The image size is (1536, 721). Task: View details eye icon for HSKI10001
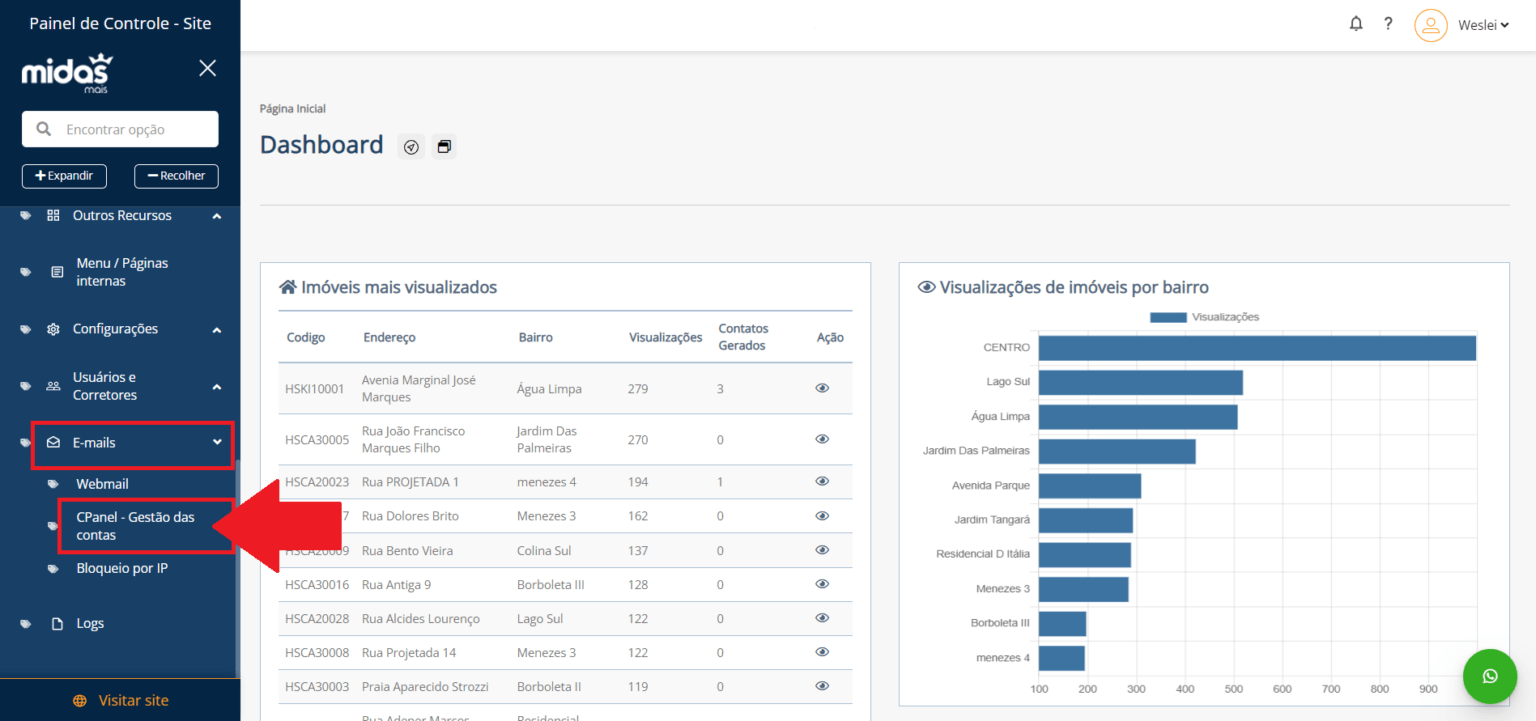[822, 388]
